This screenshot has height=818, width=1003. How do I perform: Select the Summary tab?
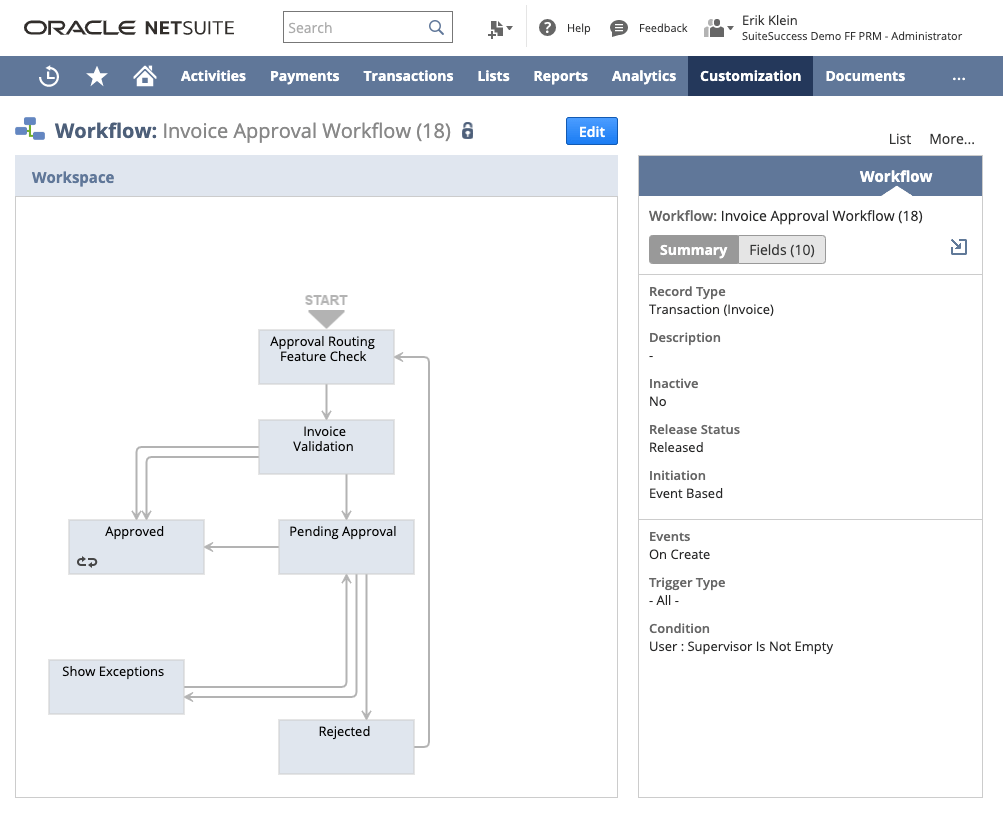pyautogui.click(x=693, y=250)
